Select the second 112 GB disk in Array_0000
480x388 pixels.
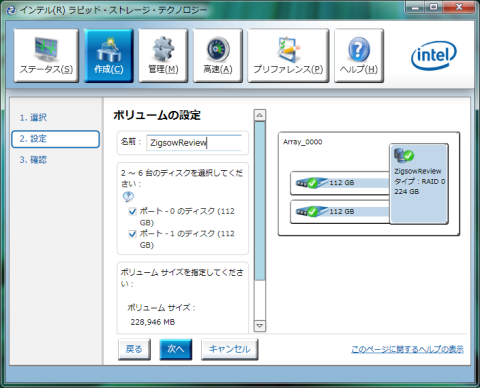(340, 212)
